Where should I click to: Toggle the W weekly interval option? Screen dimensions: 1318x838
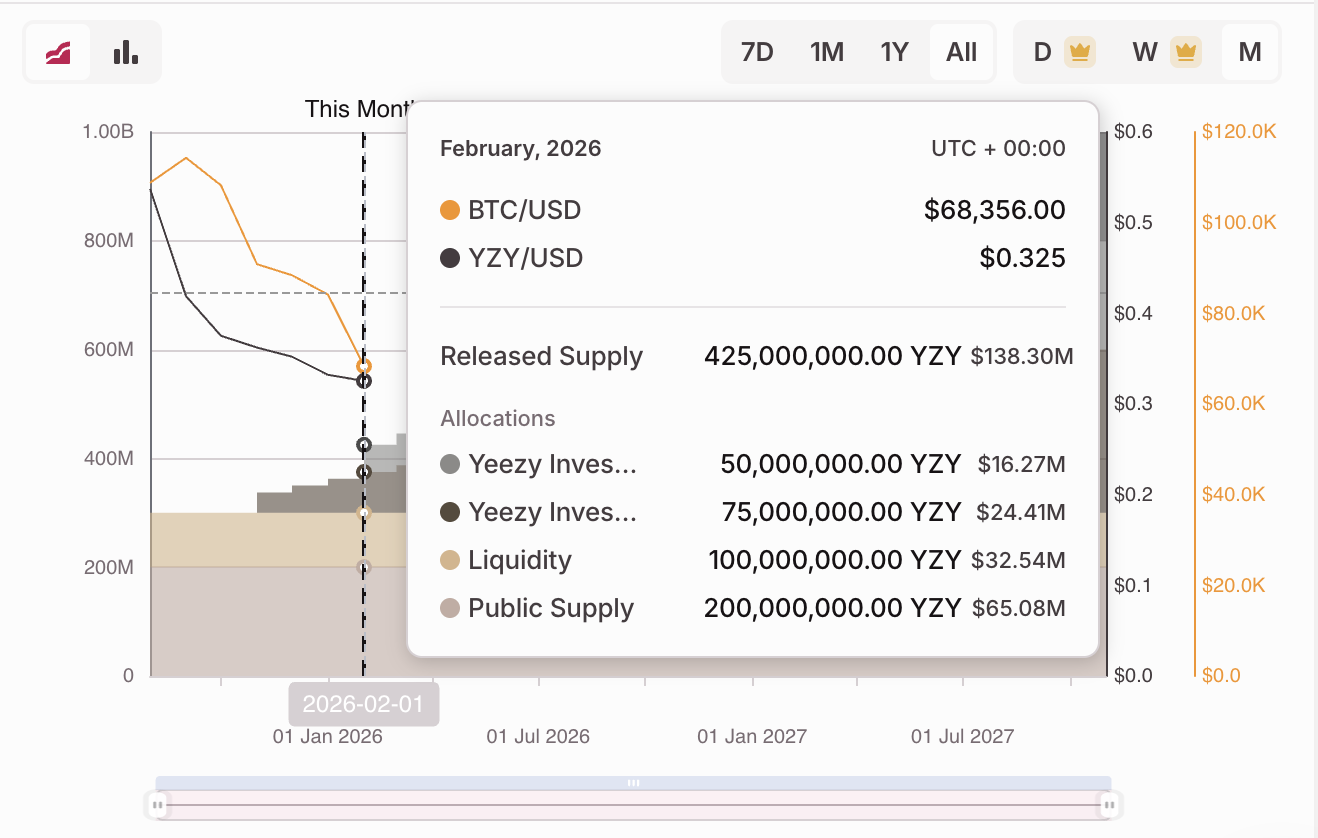click(x=1145, y=51)
